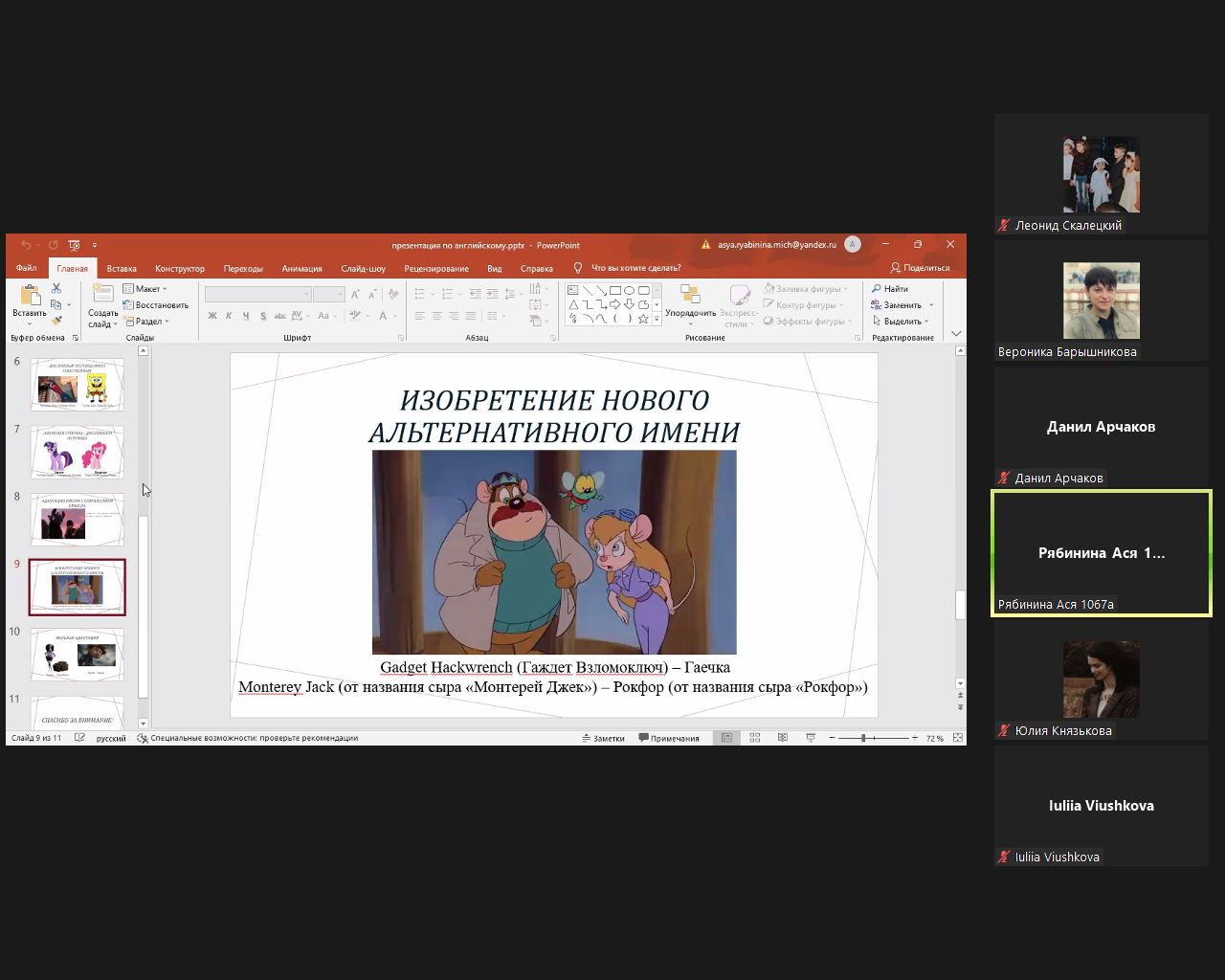
Task: Toggle Italic (К) formatting
Action: [229, 316]
